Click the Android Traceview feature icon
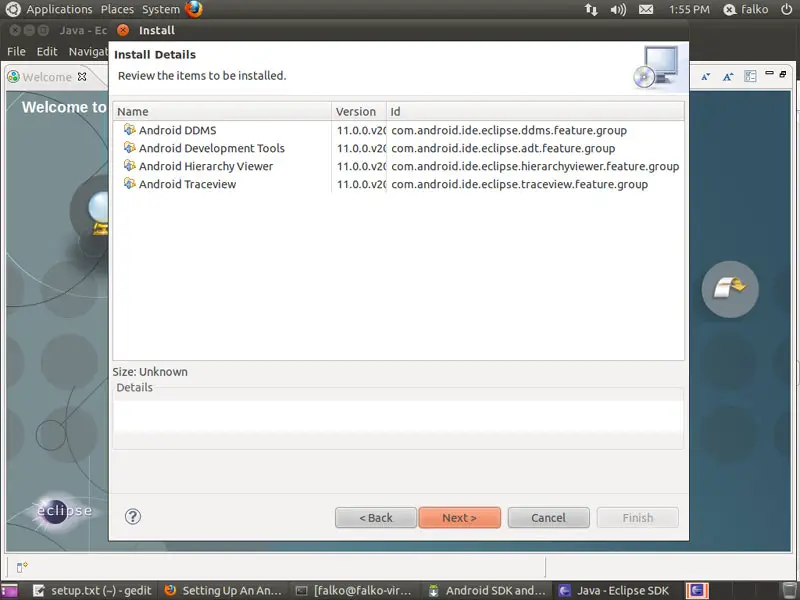Viewport: 800px width, 600px height. pos(130,183)
